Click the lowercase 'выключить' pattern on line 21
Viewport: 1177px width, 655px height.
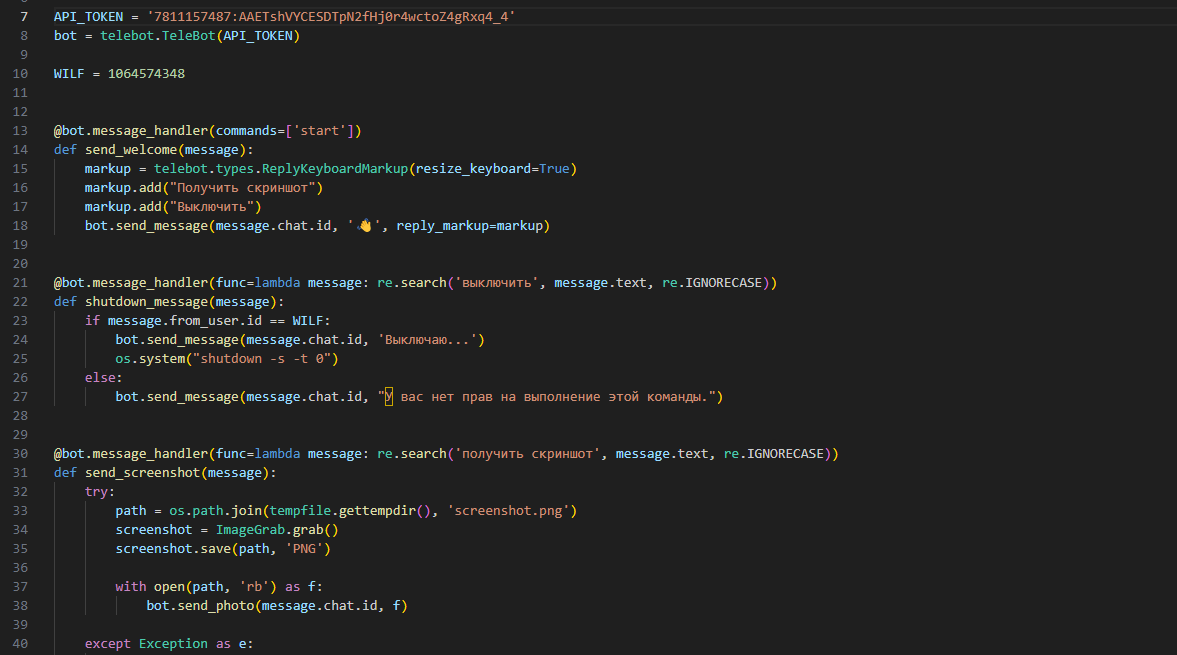coord(497,283)
